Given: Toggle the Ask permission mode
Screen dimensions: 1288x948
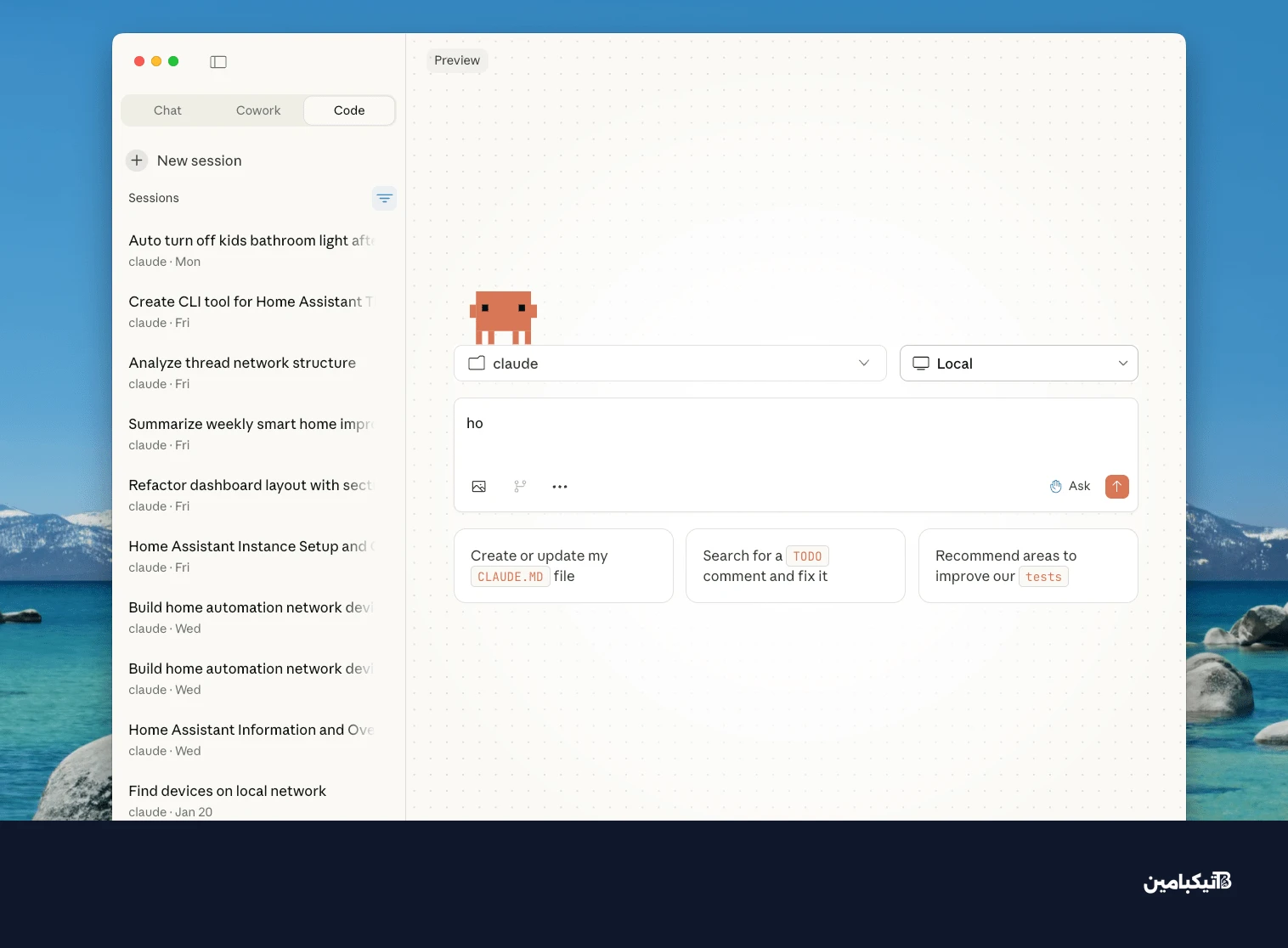Looking at the screenshot, I should click(x=1070, y=487).
